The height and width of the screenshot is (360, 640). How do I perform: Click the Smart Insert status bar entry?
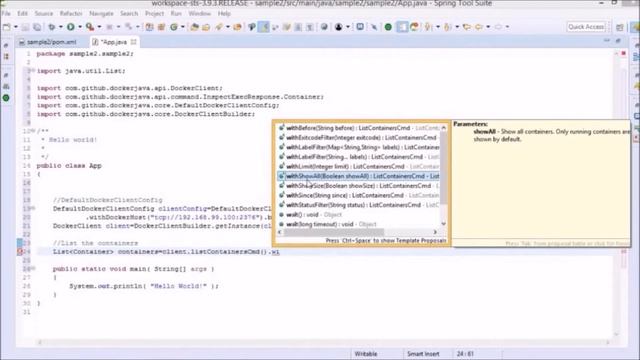423,354
